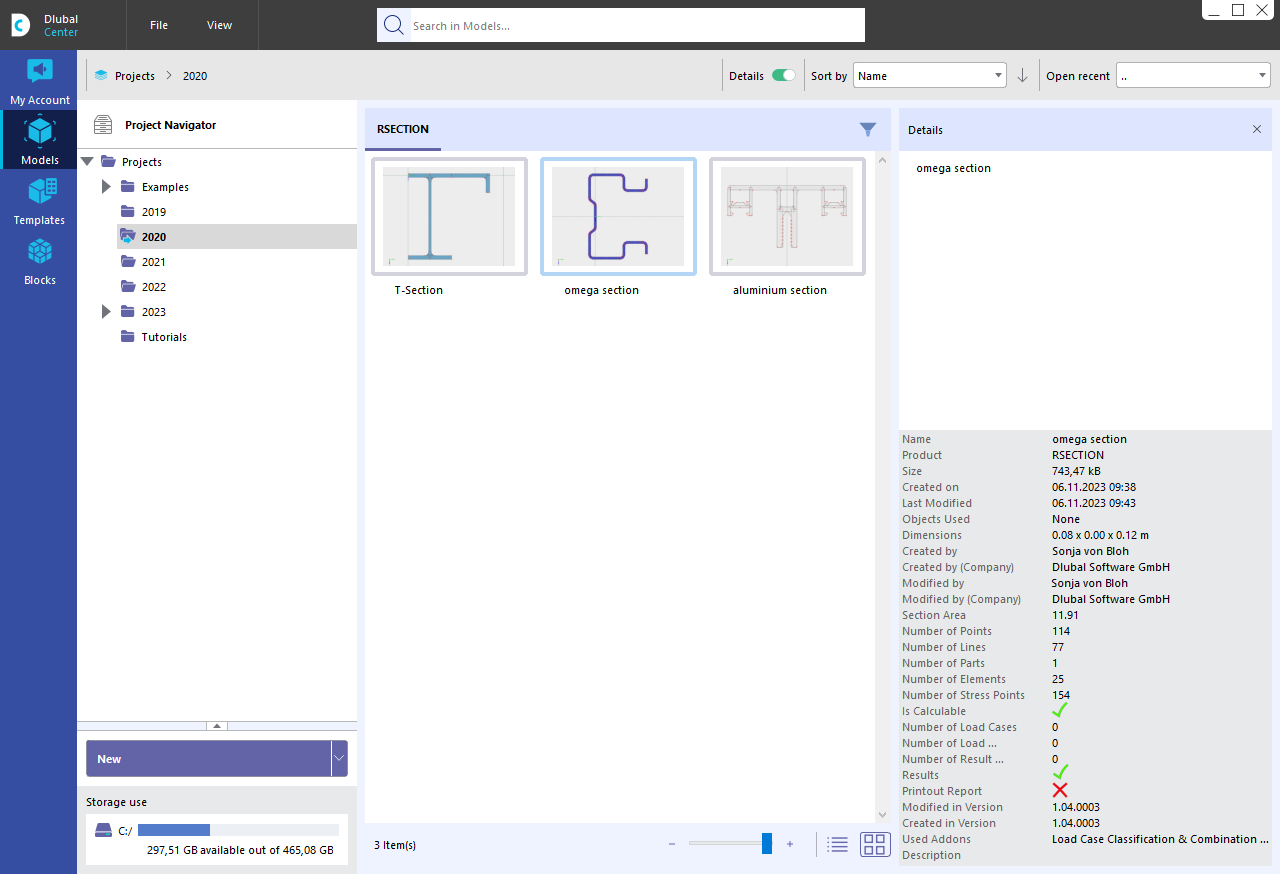Reverse sort order with arrow icon
Screen dimensions: 1280x874
tap(1022, 76)
